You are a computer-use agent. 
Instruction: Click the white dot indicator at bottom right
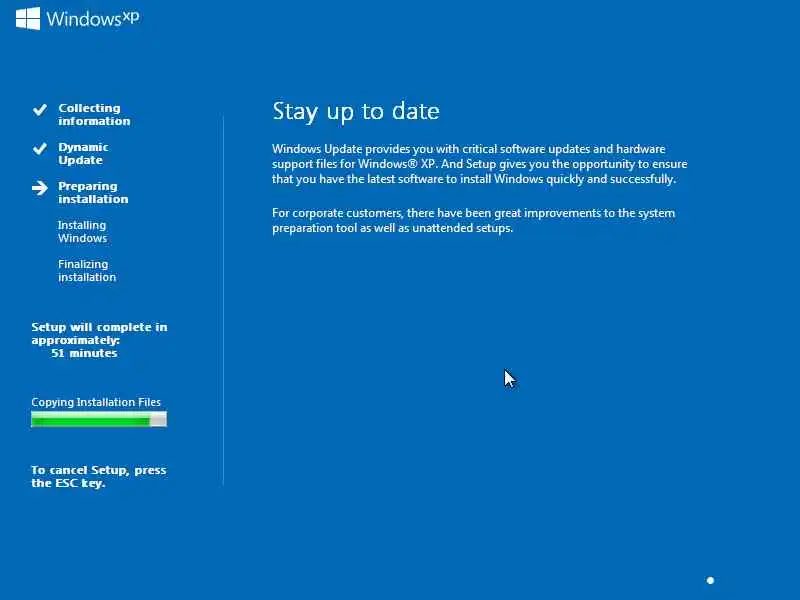[710, 580]
